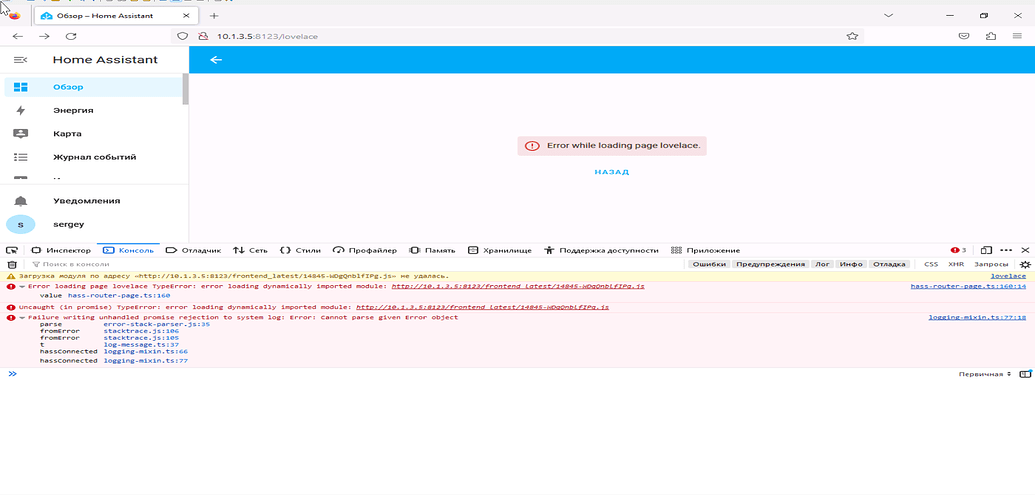Open the hass-router-page.ts:160:14 source link

(x=968, y=287)
